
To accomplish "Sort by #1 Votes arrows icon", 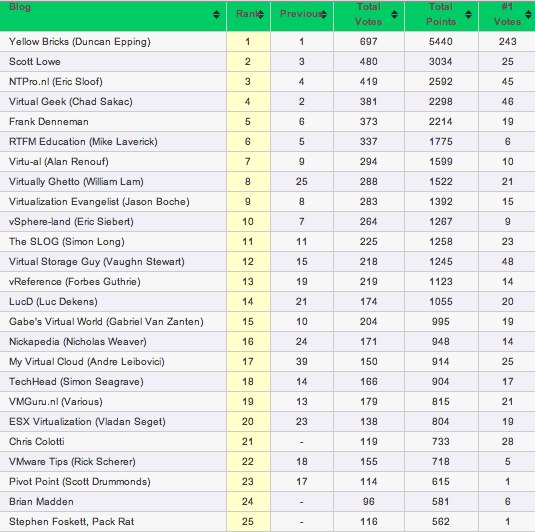I will pos(529,14).
